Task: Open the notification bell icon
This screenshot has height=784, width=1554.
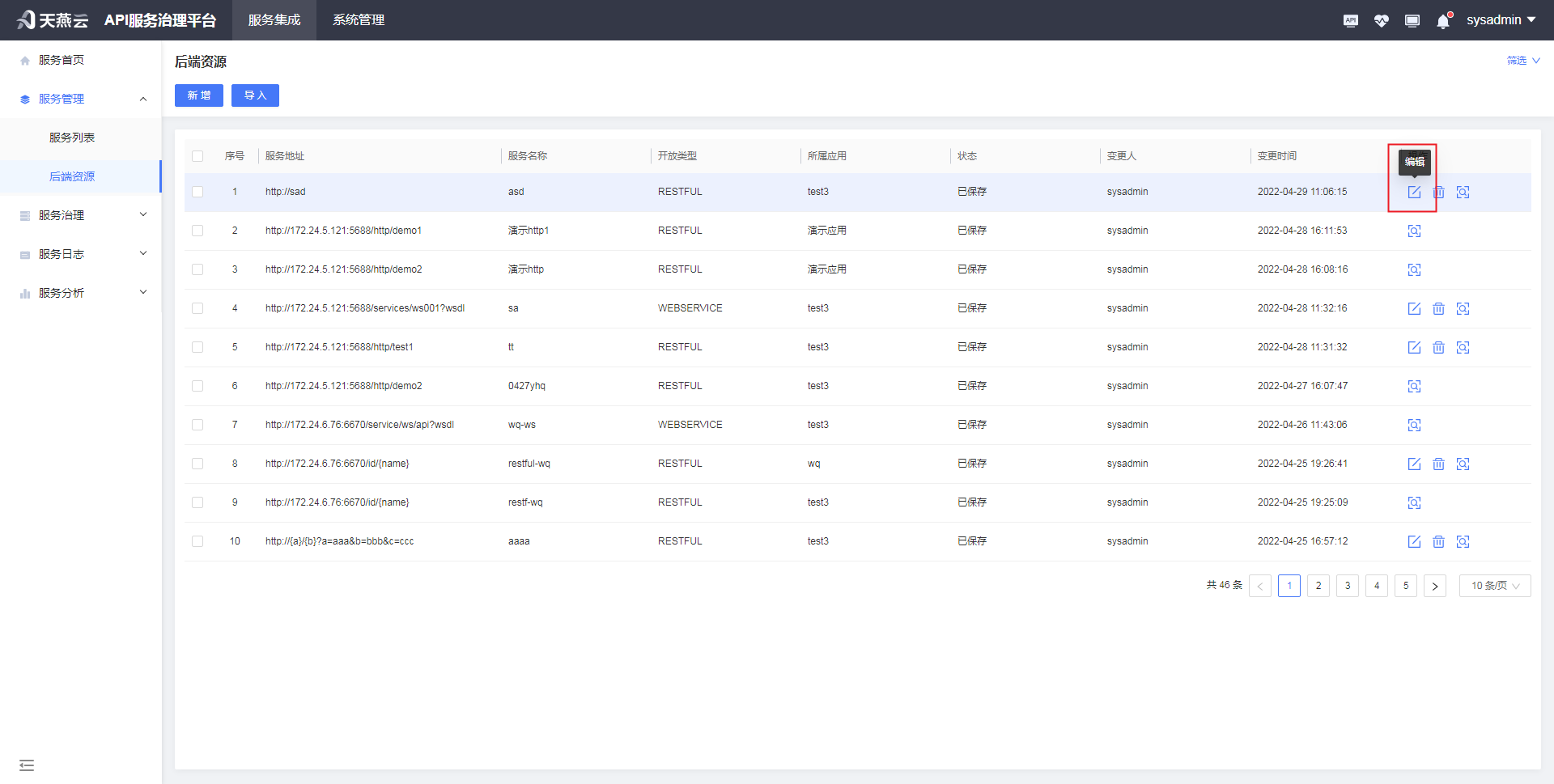Action: 1443,21
